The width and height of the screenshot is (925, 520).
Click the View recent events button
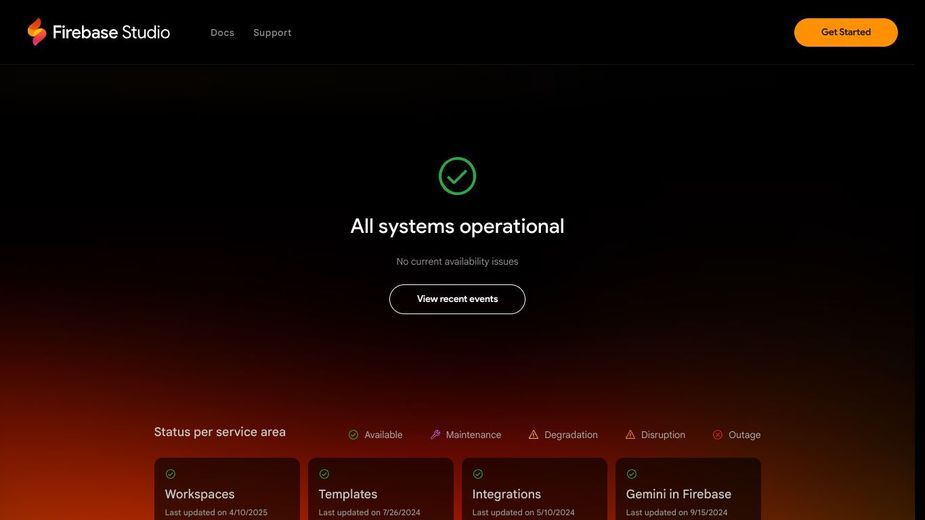(x=457, y=299)
